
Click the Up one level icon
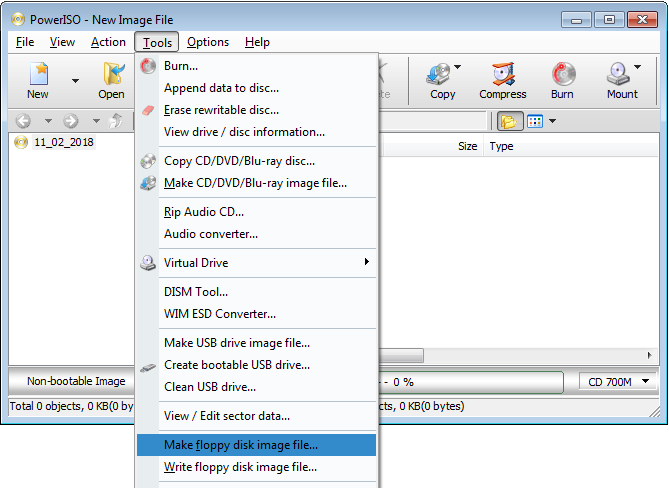(116, 121)
